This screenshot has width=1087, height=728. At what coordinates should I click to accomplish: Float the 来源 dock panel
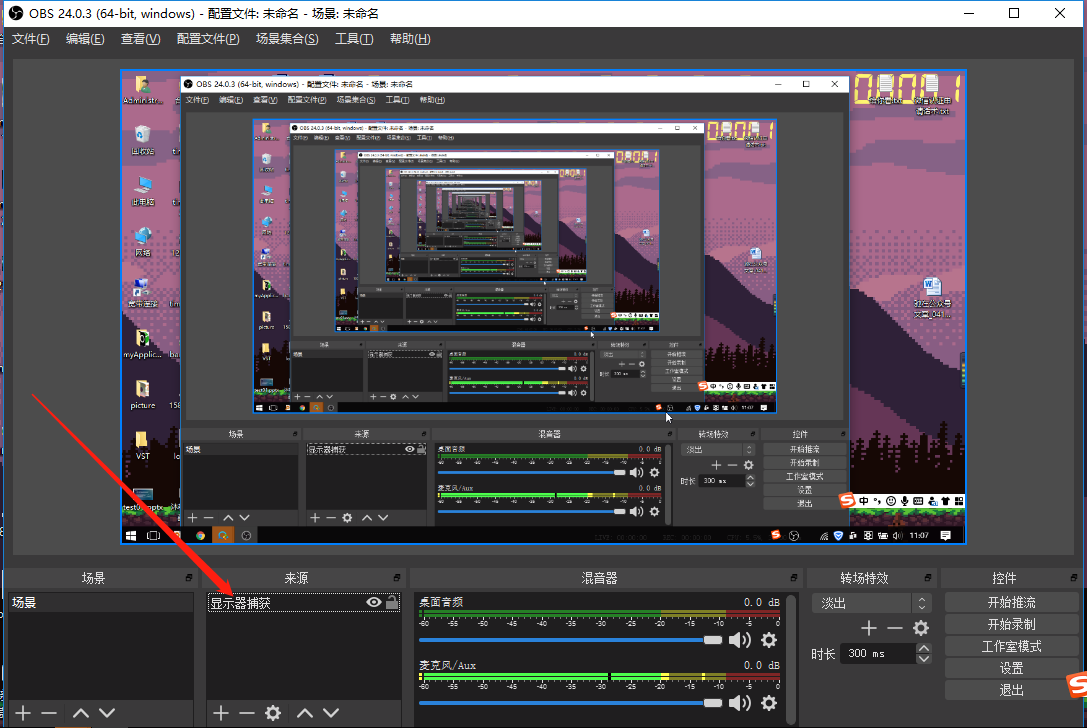tap(397, 578)
